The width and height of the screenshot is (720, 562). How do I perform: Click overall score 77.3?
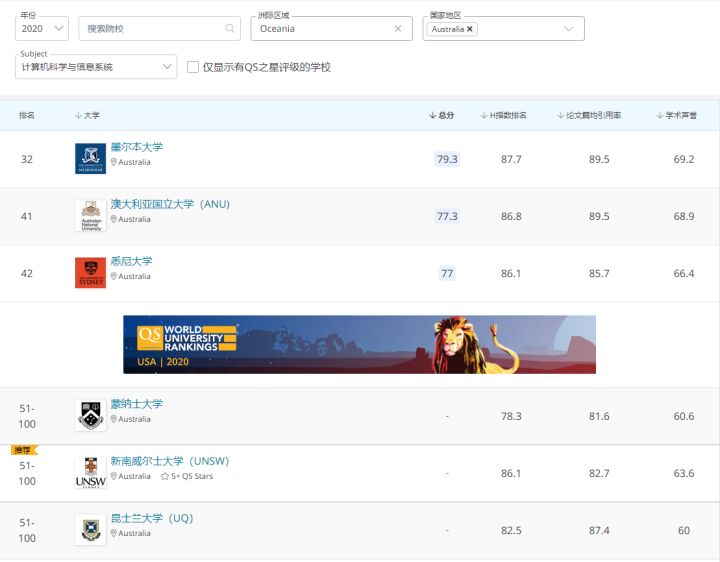pos(447,216)
